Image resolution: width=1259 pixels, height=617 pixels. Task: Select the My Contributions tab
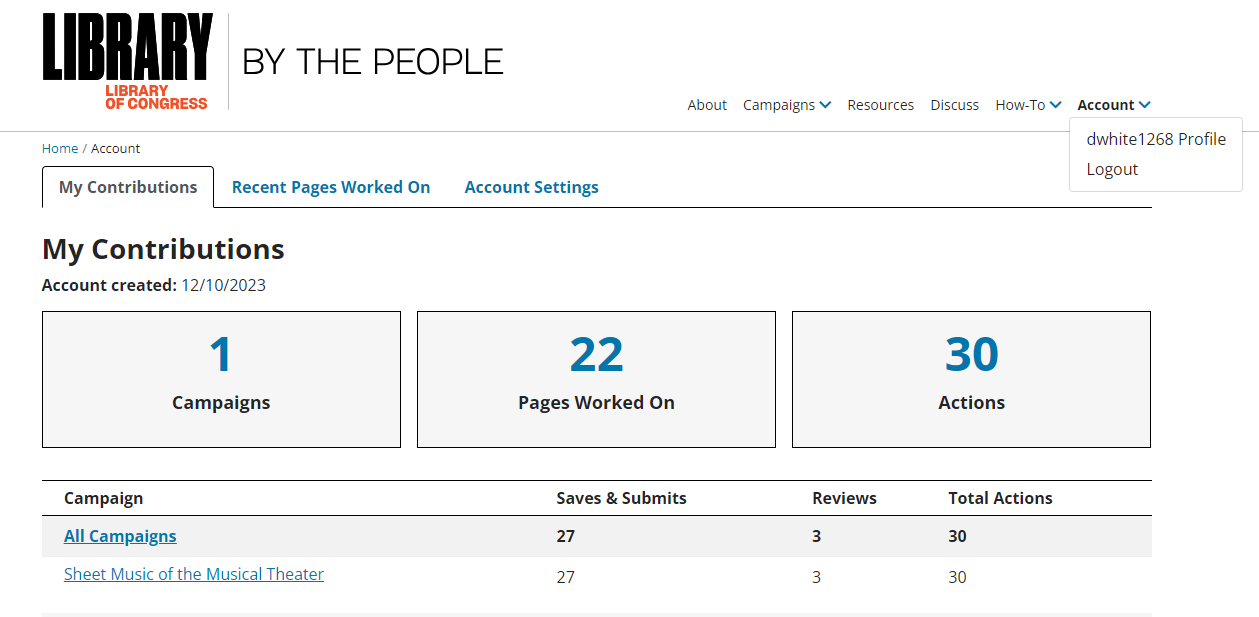[x=128, y=187]
